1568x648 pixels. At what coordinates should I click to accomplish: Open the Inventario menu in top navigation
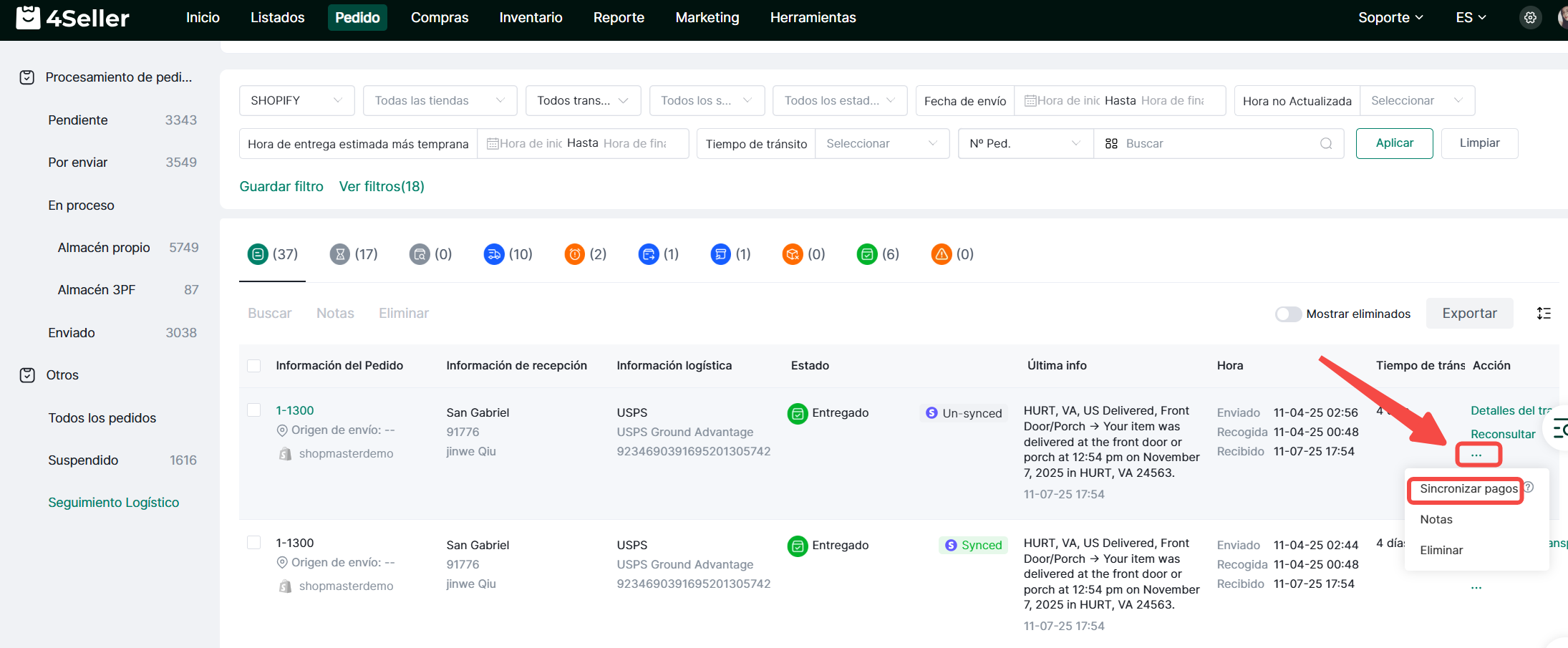click(x=531, y=18)
